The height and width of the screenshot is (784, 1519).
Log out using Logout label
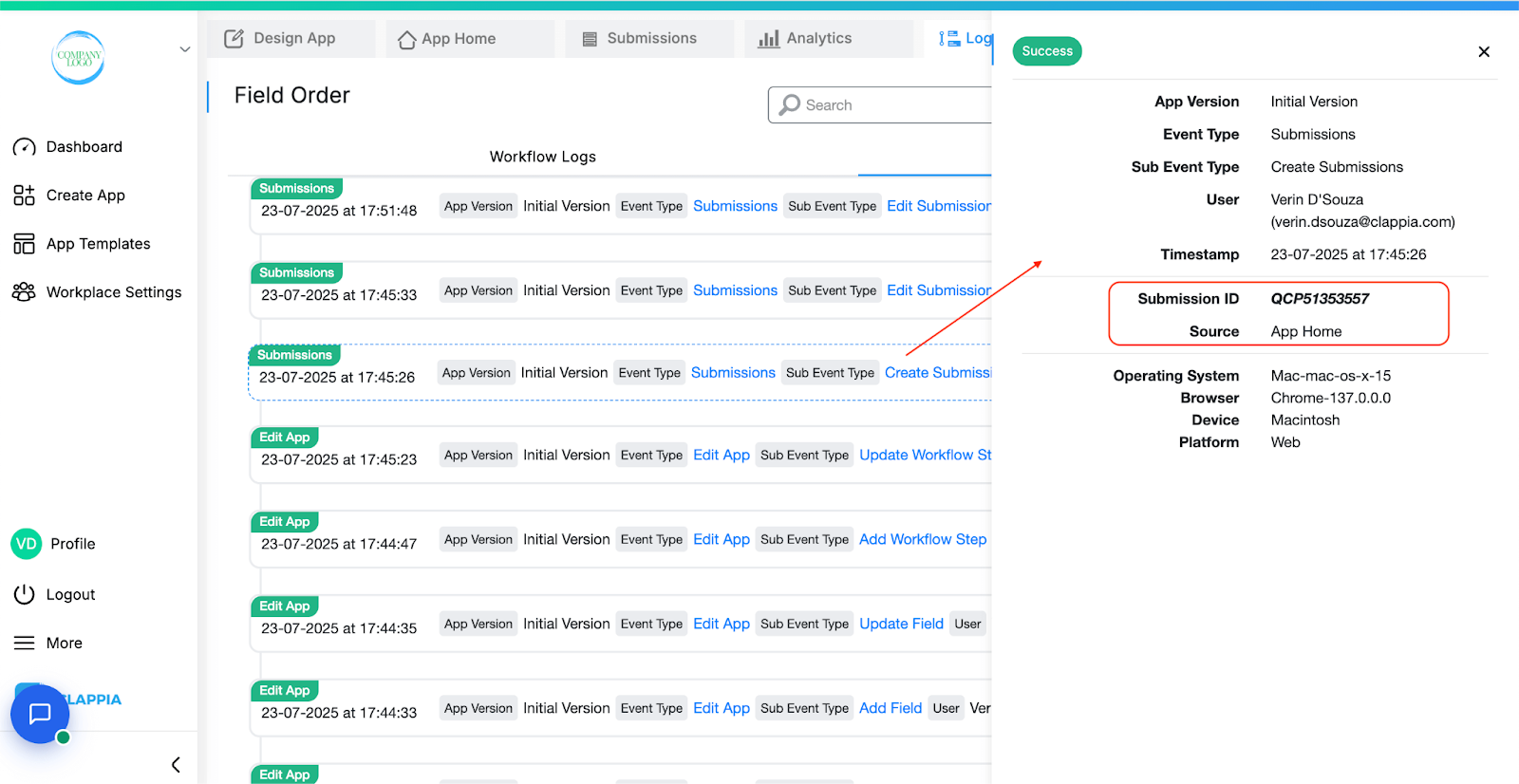point(70,595)
